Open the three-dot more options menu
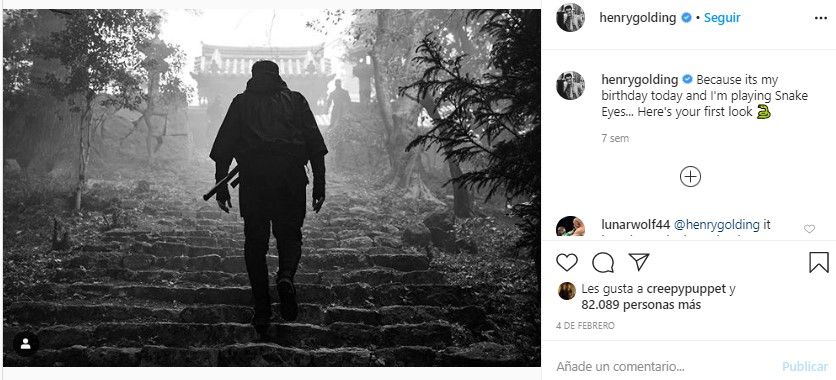The image size is (836, 380). (x=821, y=18)
